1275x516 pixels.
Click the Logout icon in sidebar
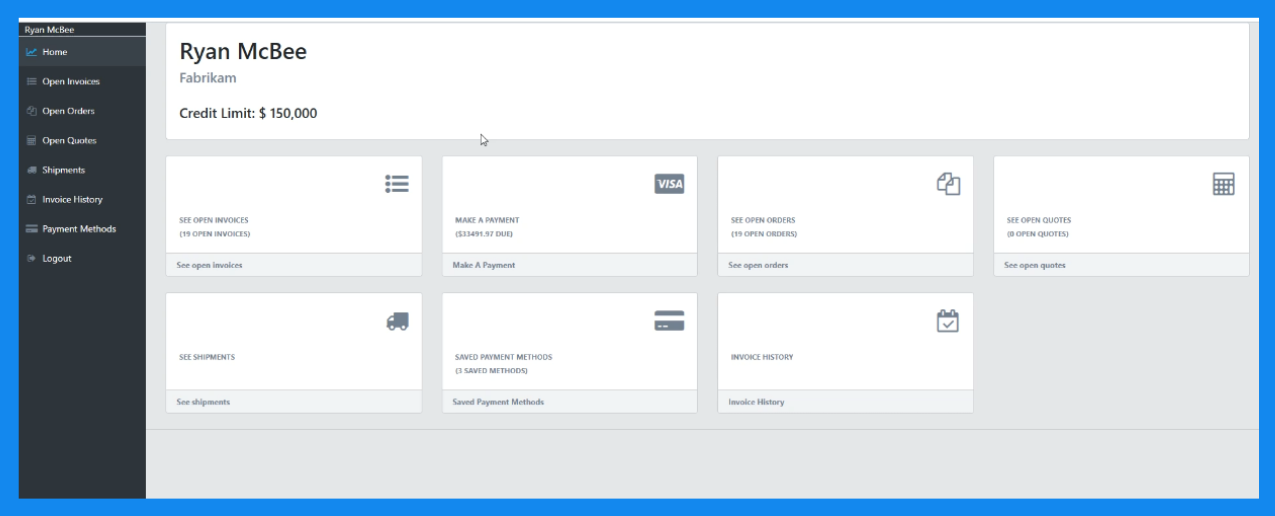coord(32,259)
